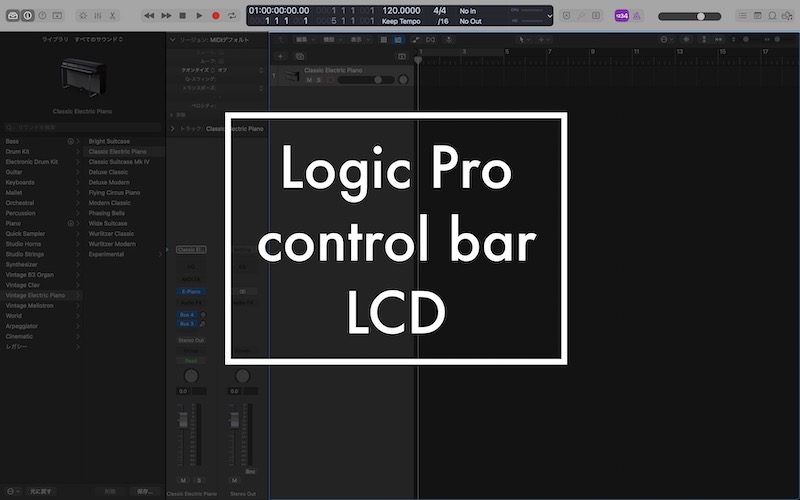
Task: Open the List Editors button
Action: click(x=743, y=16)
